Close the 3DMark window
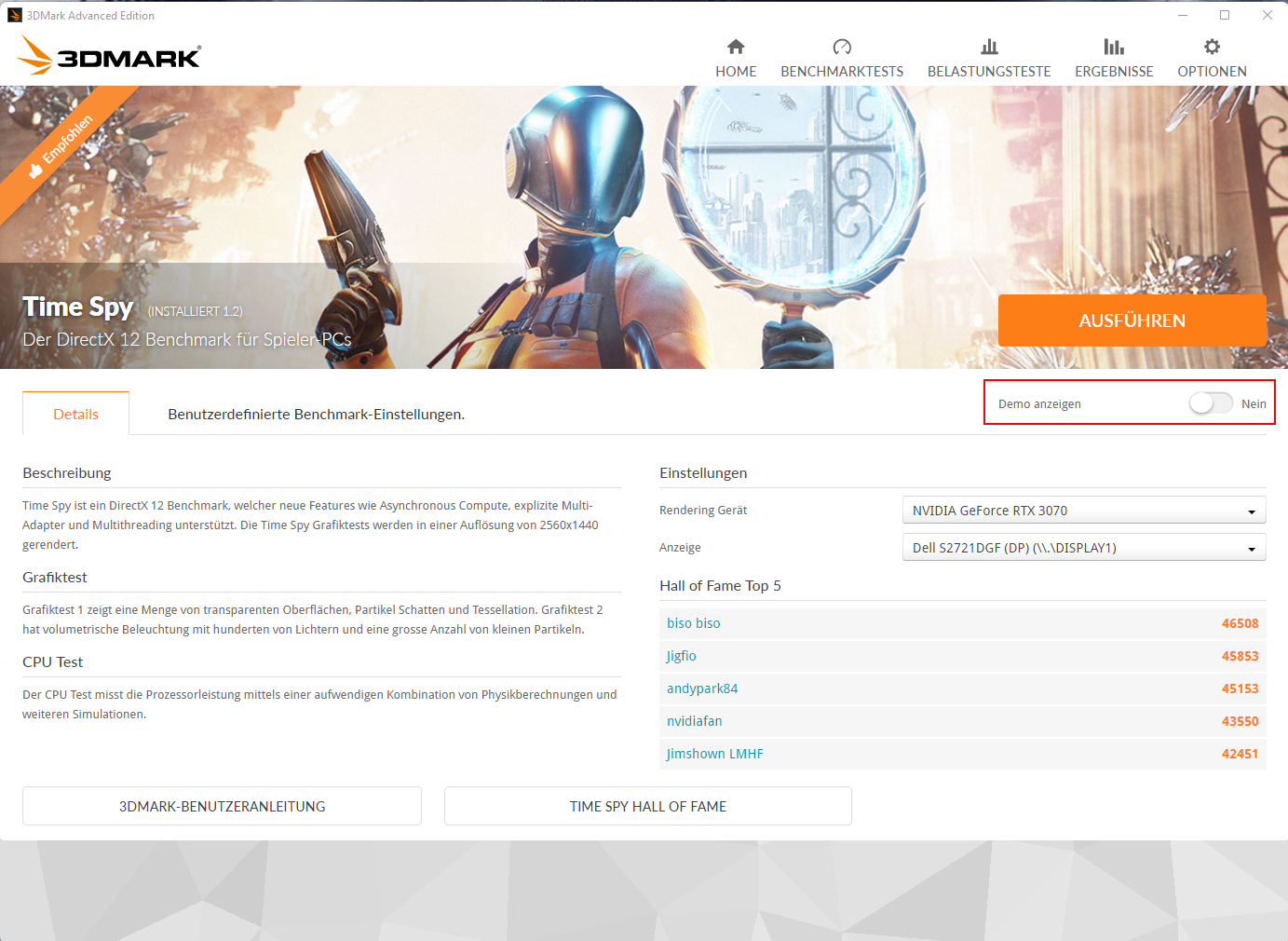 [1268, 15]
